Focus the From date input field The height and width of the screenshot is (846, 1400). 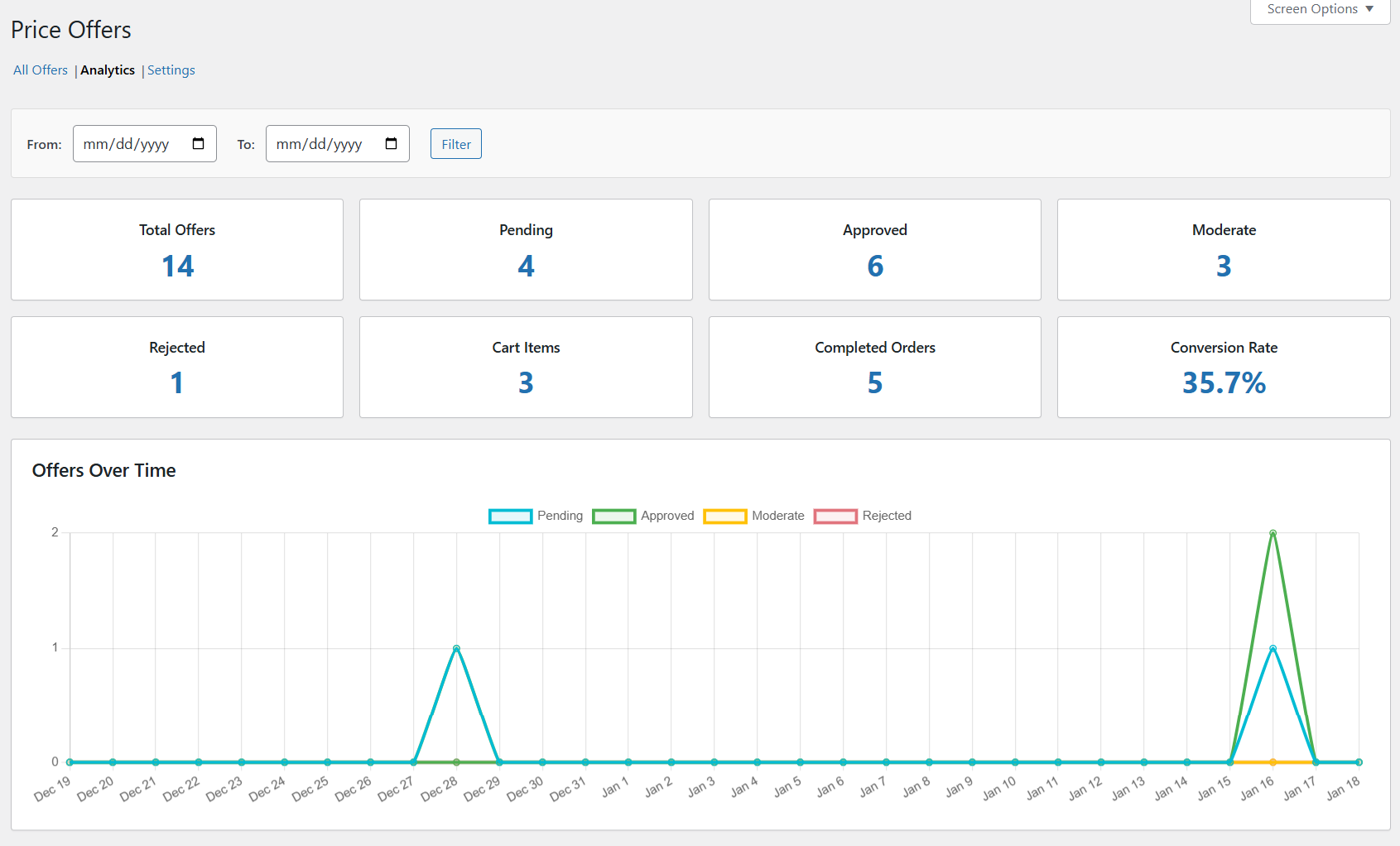coord(145,144)
